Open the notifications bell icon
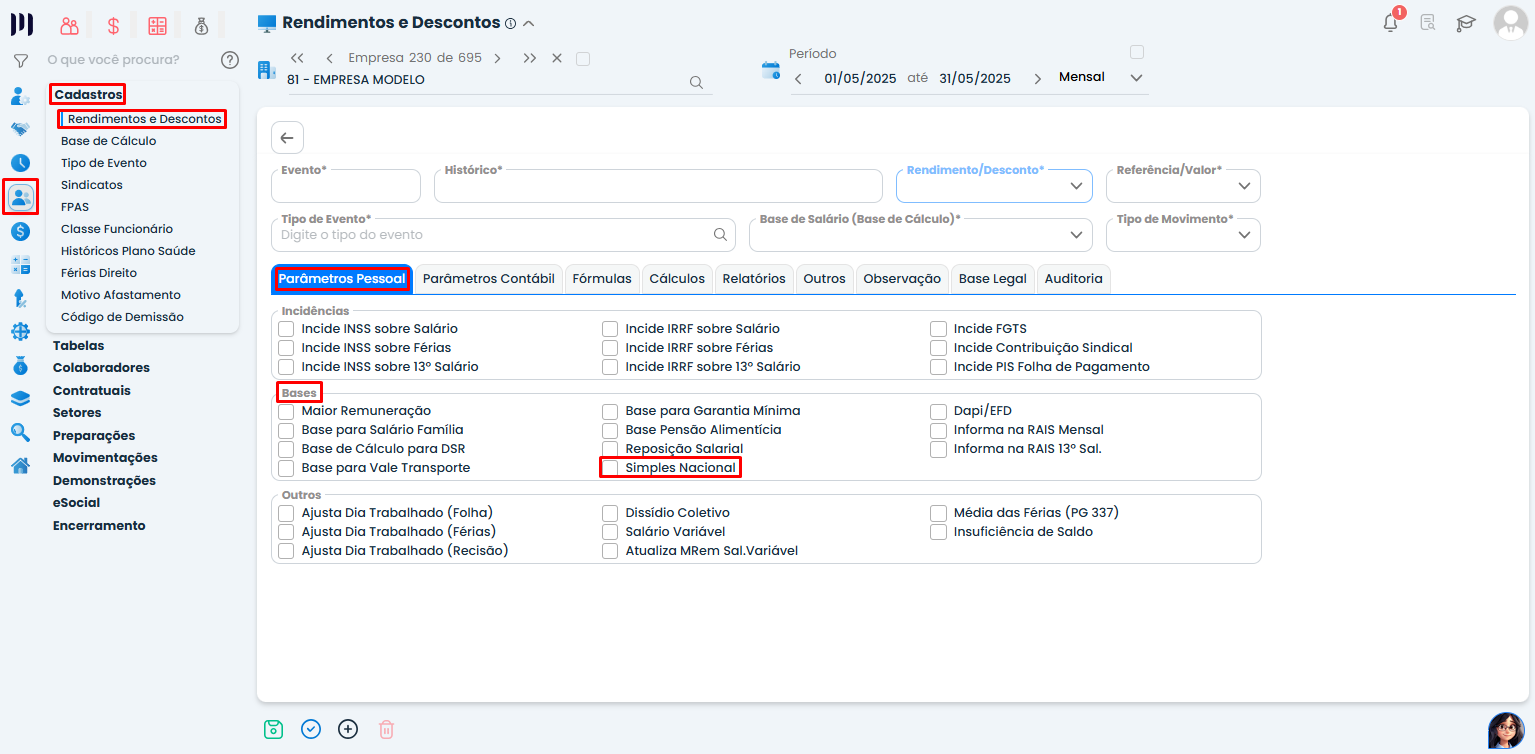 (x=1390, y=23)
